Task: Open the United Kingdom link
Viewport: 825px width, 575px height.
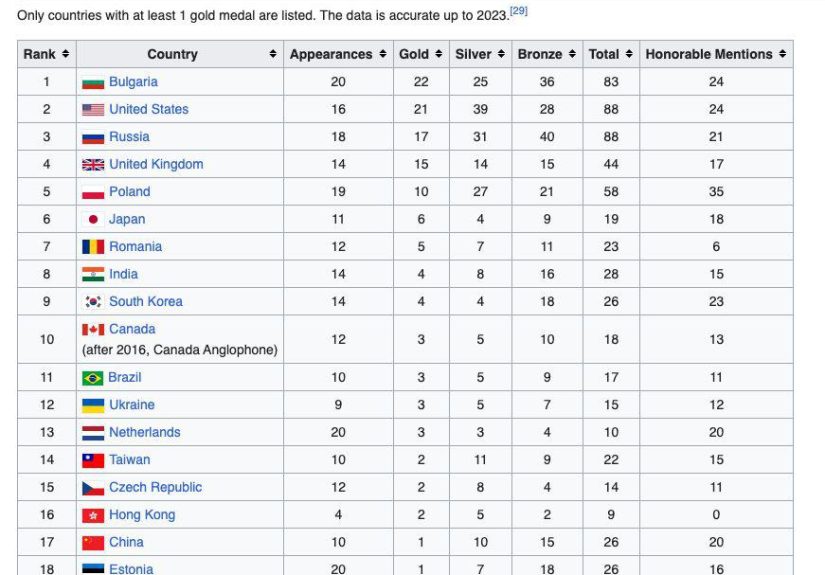Action: pos(156,164)
